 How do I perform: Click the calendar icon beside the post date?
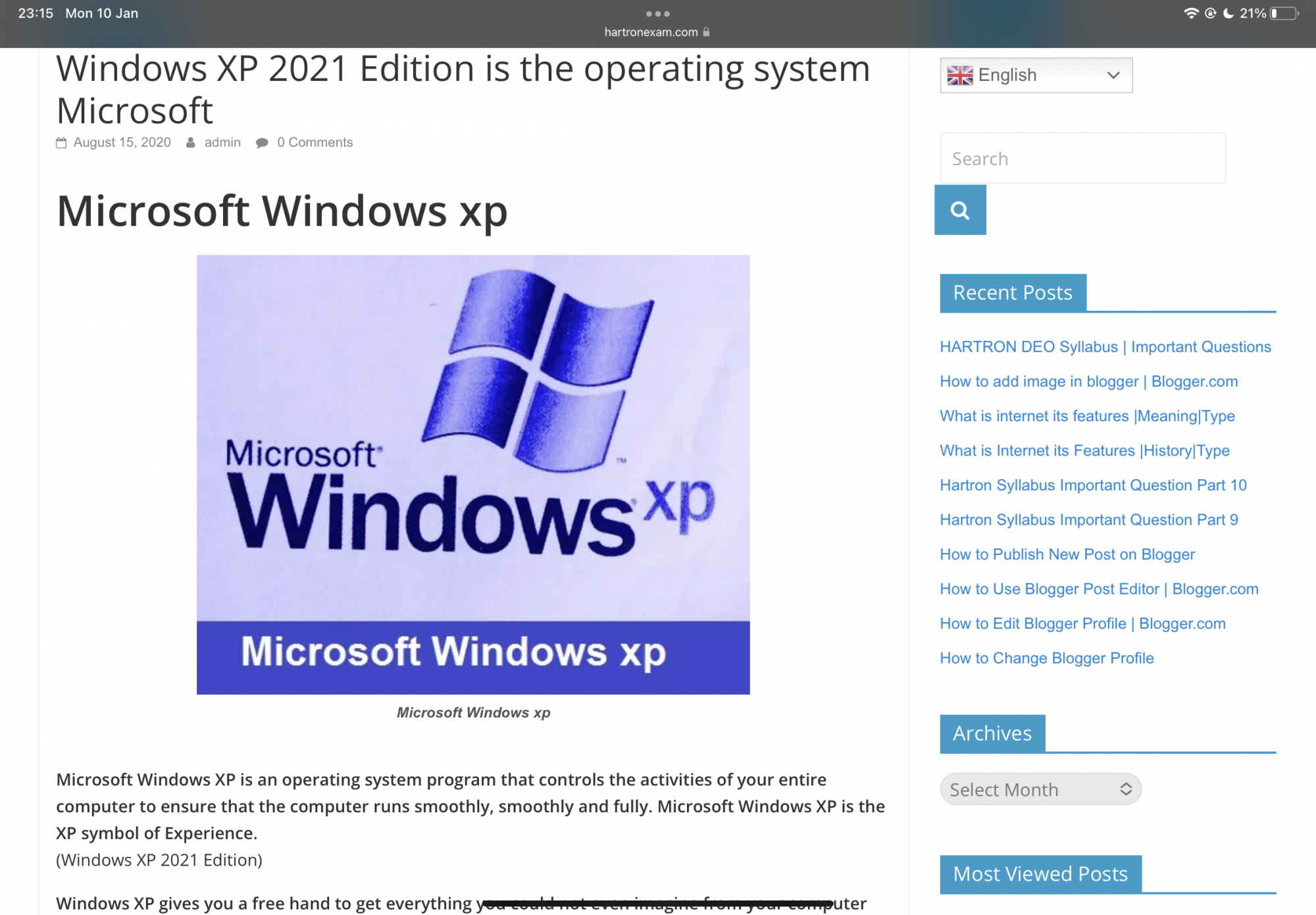[61, 142]
